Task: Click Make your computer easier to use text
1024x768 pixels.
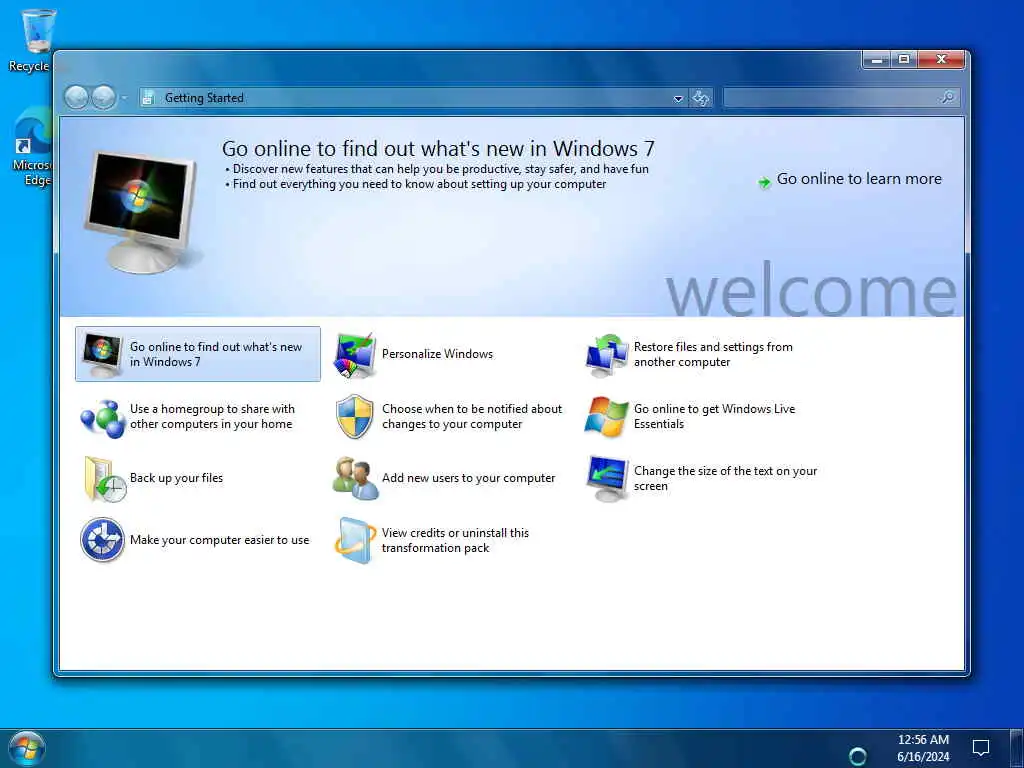Action: coord(219,540)
